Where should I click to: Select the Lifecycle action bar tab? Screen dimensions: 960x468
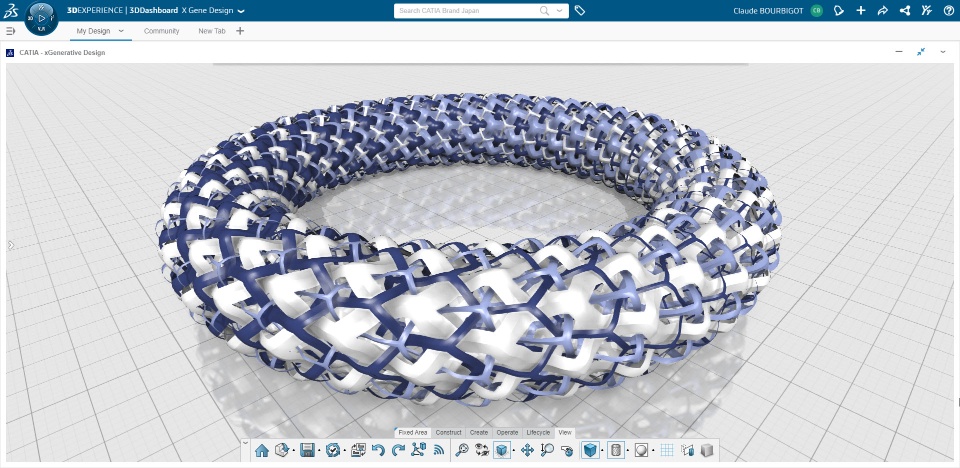click(x=538, y=432)
